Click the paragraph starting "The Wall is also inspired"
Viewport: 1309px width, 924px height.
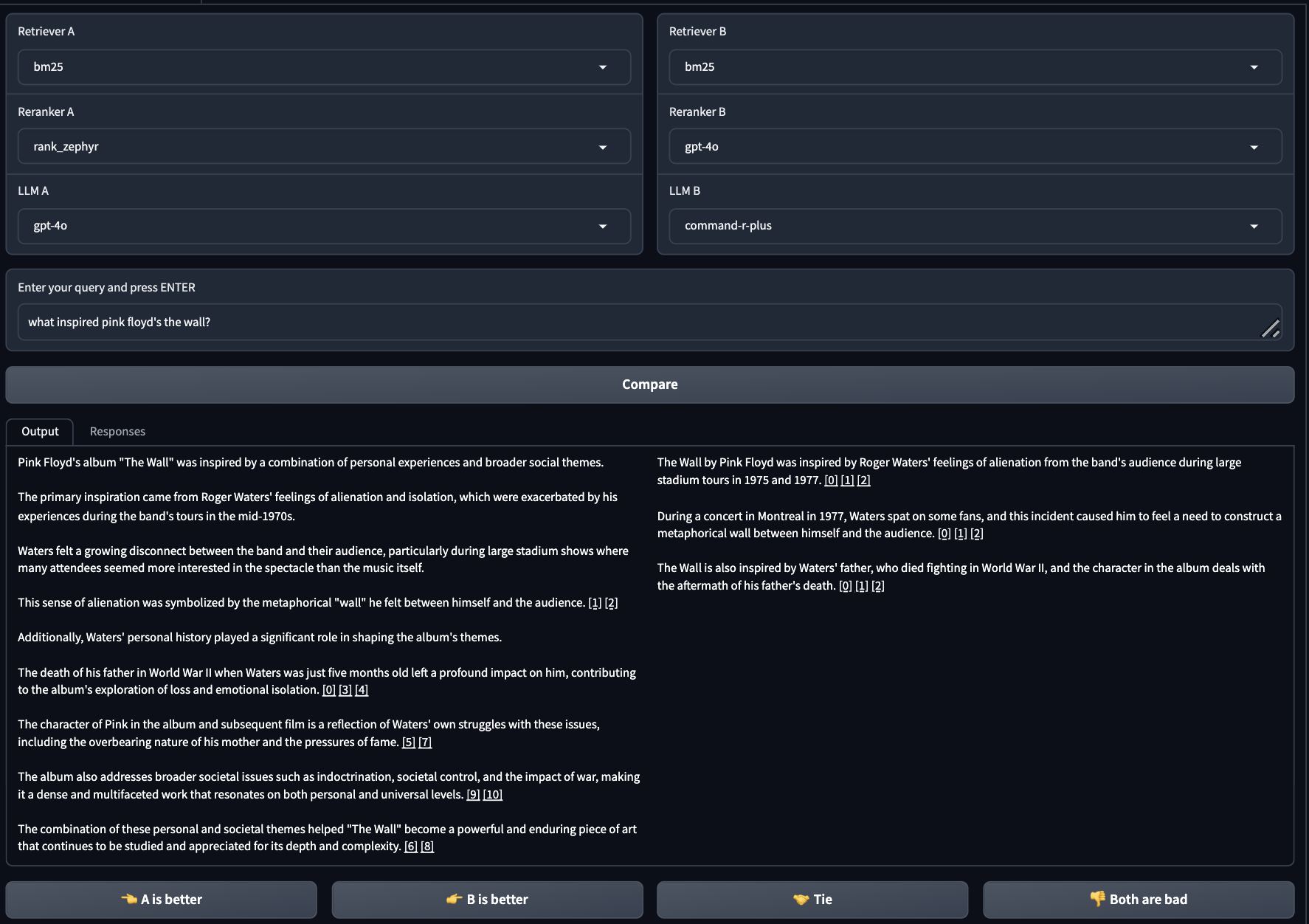click(x=961, y=577)
